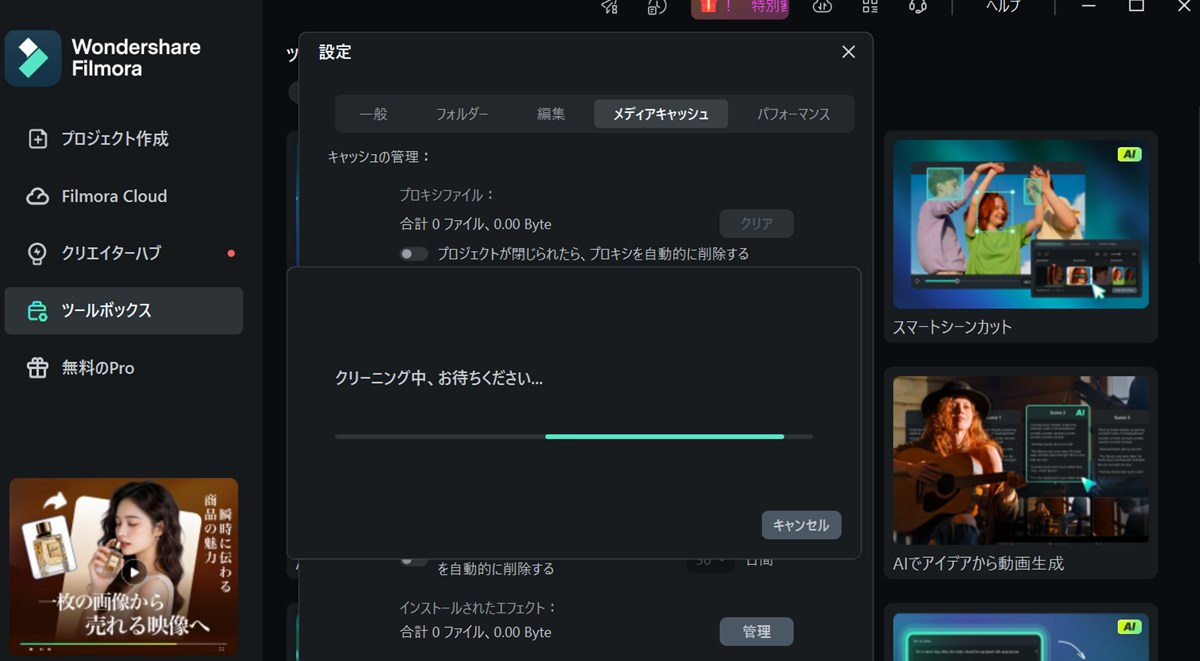Viewport: 1200px width, 661px height.
Task: Open the フォルダー settings tab
Action: tap(462, 114)
